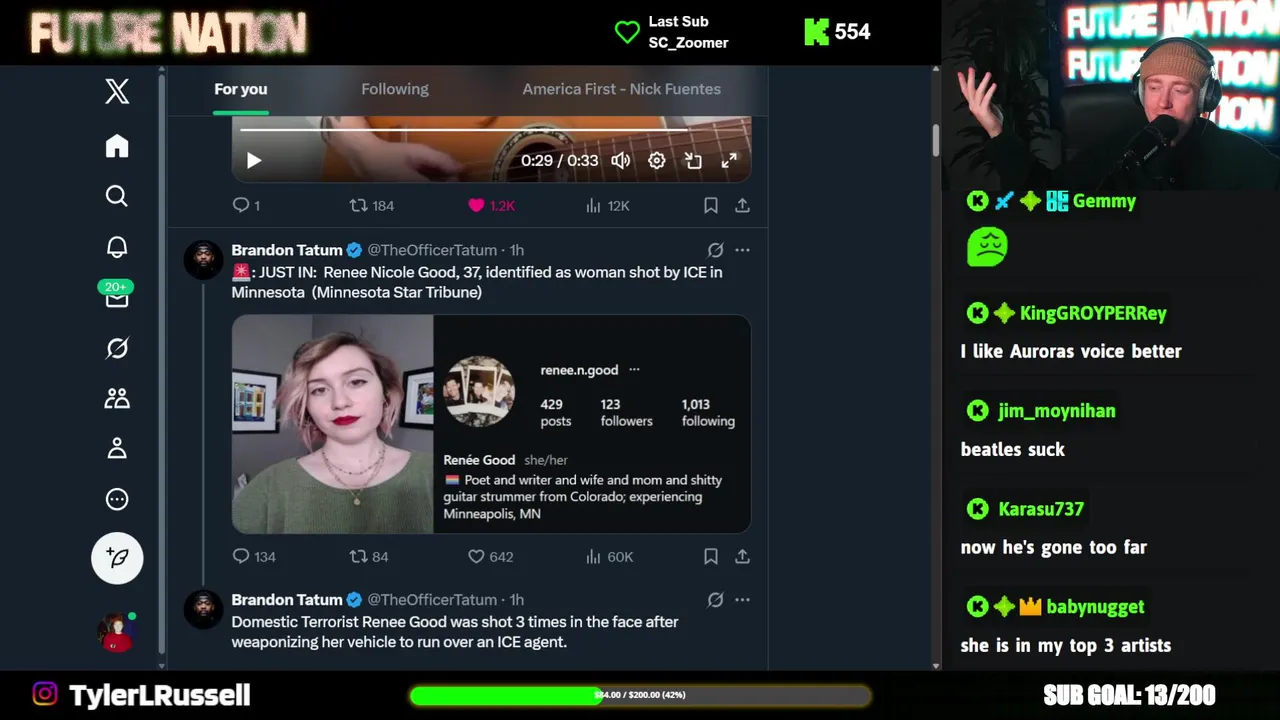Open the More circle menu in sidebar
1280x720 pixels.
click(x=117, y=499)
